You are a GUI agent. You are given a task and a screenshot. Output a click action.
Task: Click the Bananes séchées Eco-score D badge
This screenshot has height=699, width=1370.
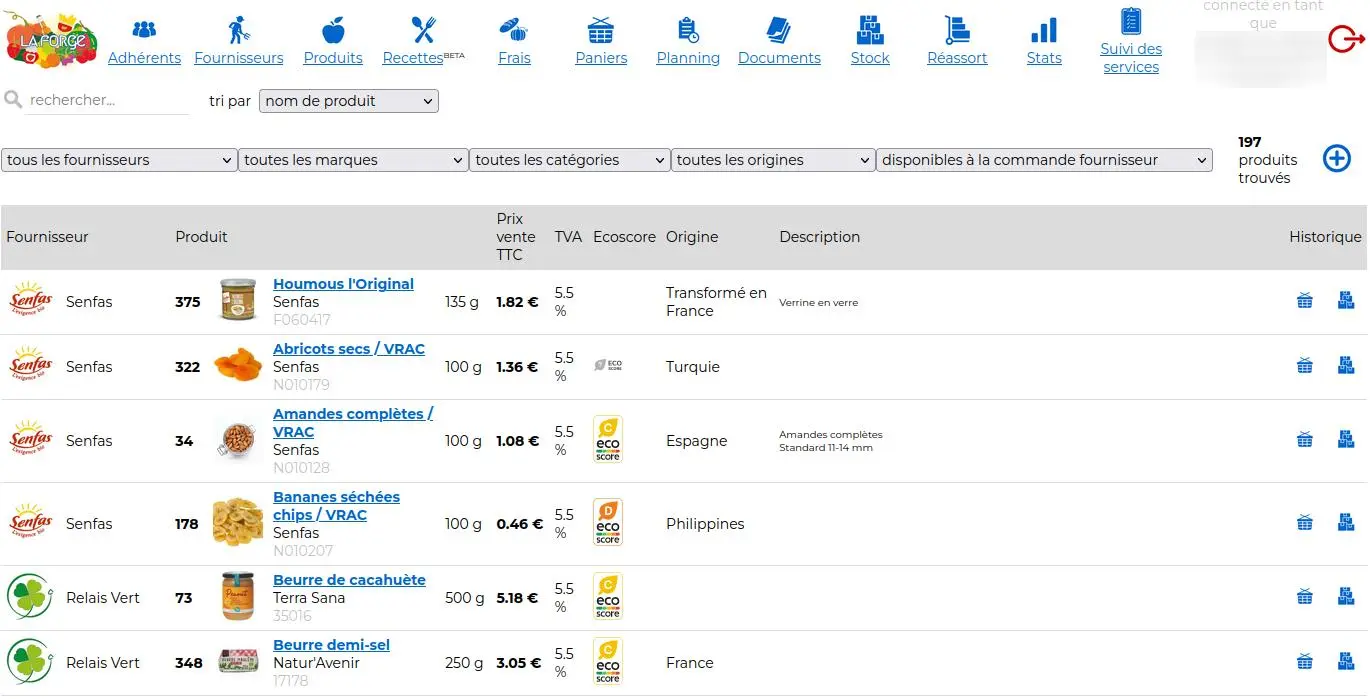pyautogui.click(x=608, y=522)
